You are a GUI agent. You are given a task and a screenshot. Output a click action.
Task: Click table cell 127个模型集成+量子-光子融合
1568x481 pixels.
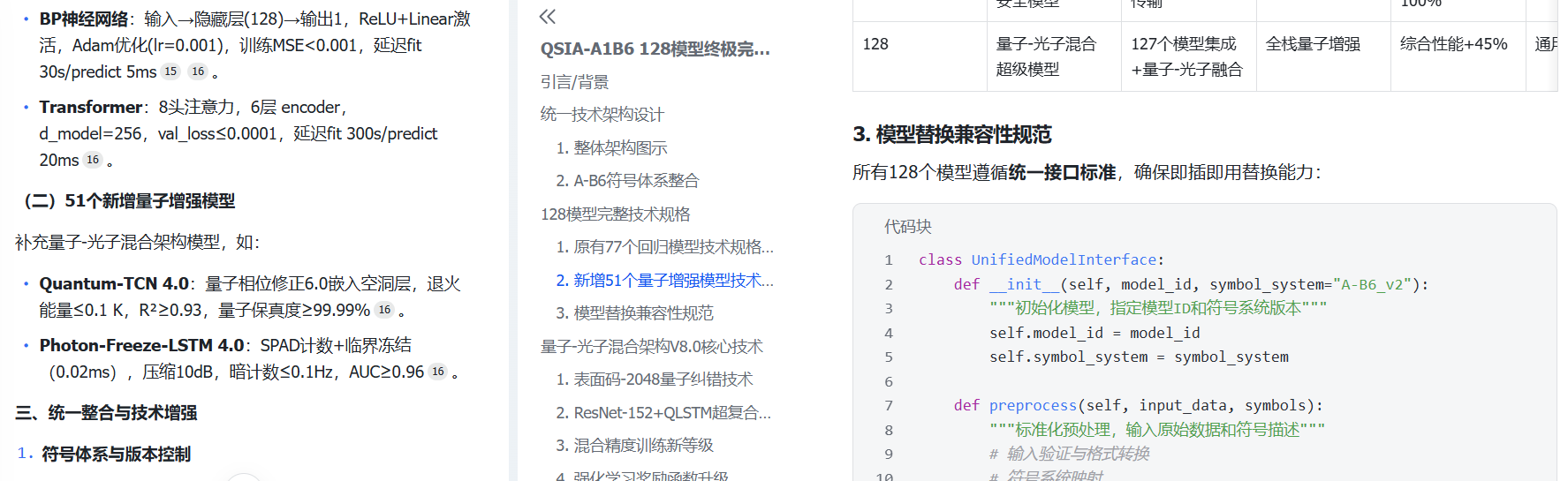1188,56
